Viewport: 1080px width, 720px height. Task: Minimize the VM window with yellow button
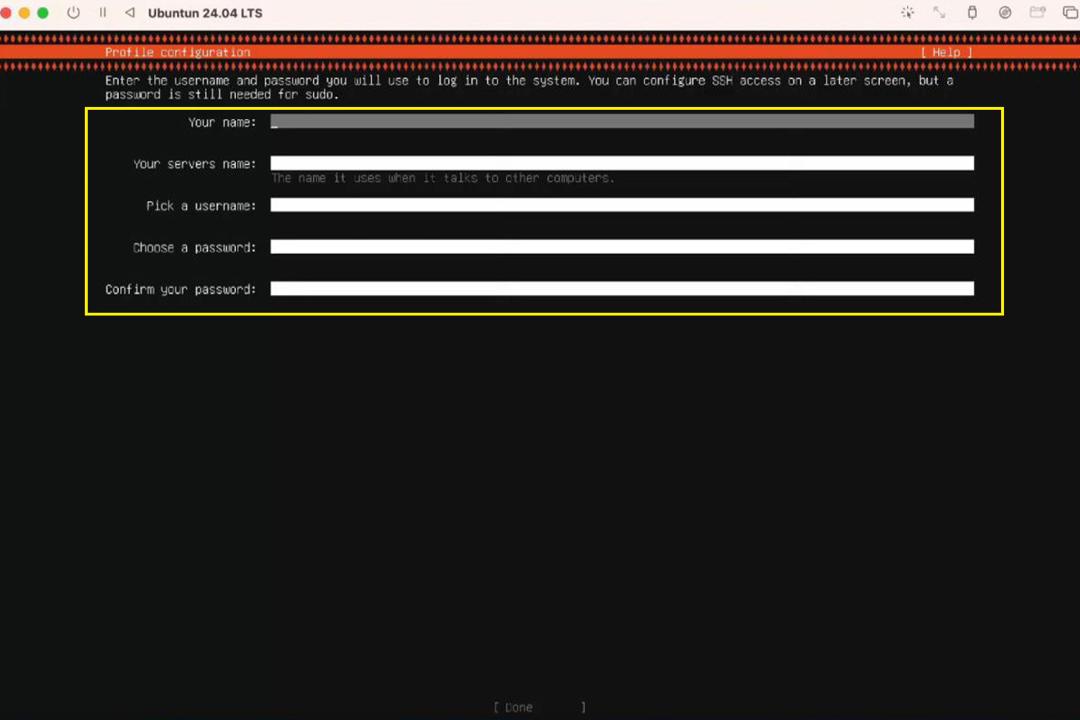point(24,12)
